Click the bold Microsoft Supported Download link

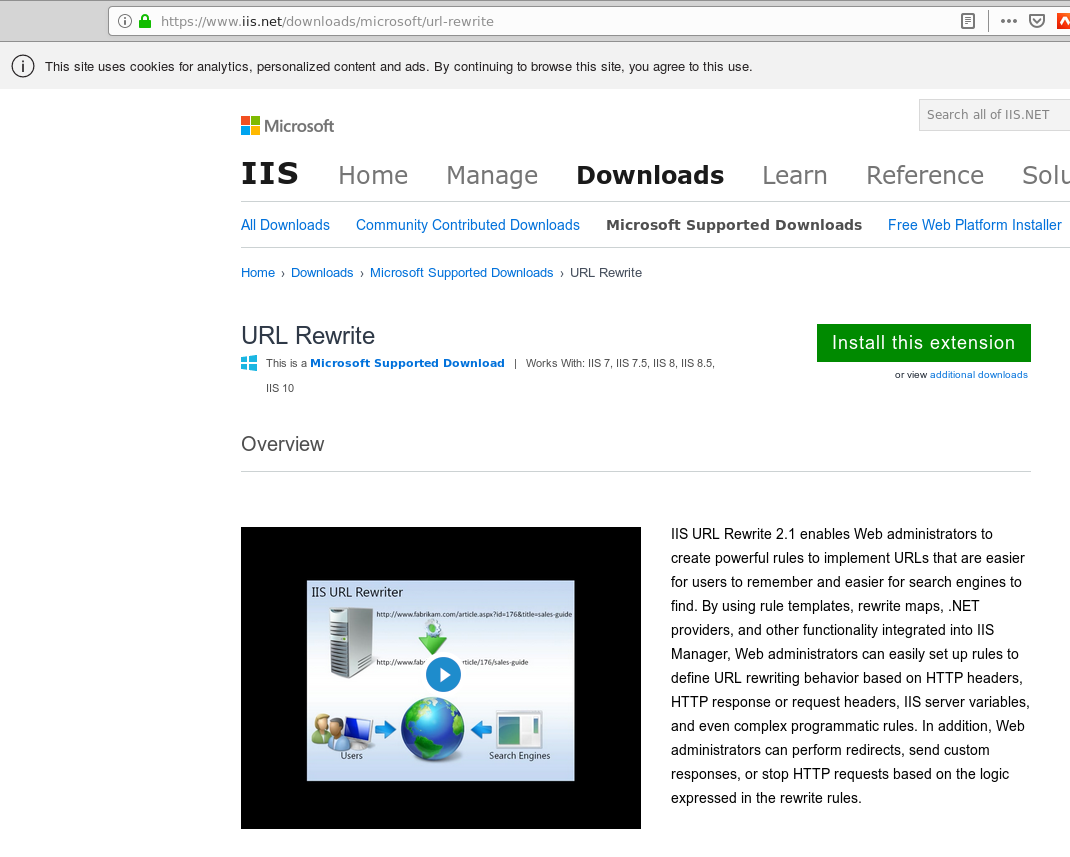(407, 363)
